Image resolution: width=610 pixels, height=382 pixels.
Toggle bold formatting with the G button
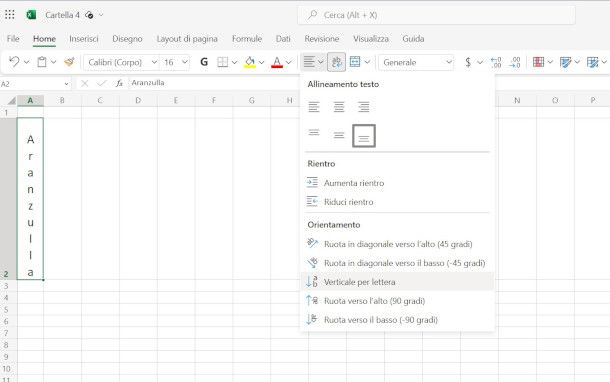point(204,62)
